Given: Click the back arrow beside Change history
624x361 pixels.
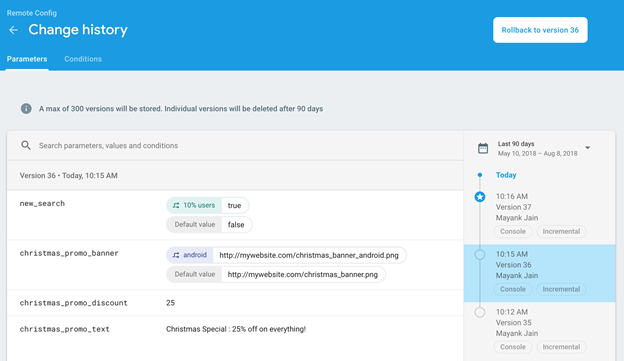Looking at the screenshot, I should pyautogui.click(x=14, y=30).
